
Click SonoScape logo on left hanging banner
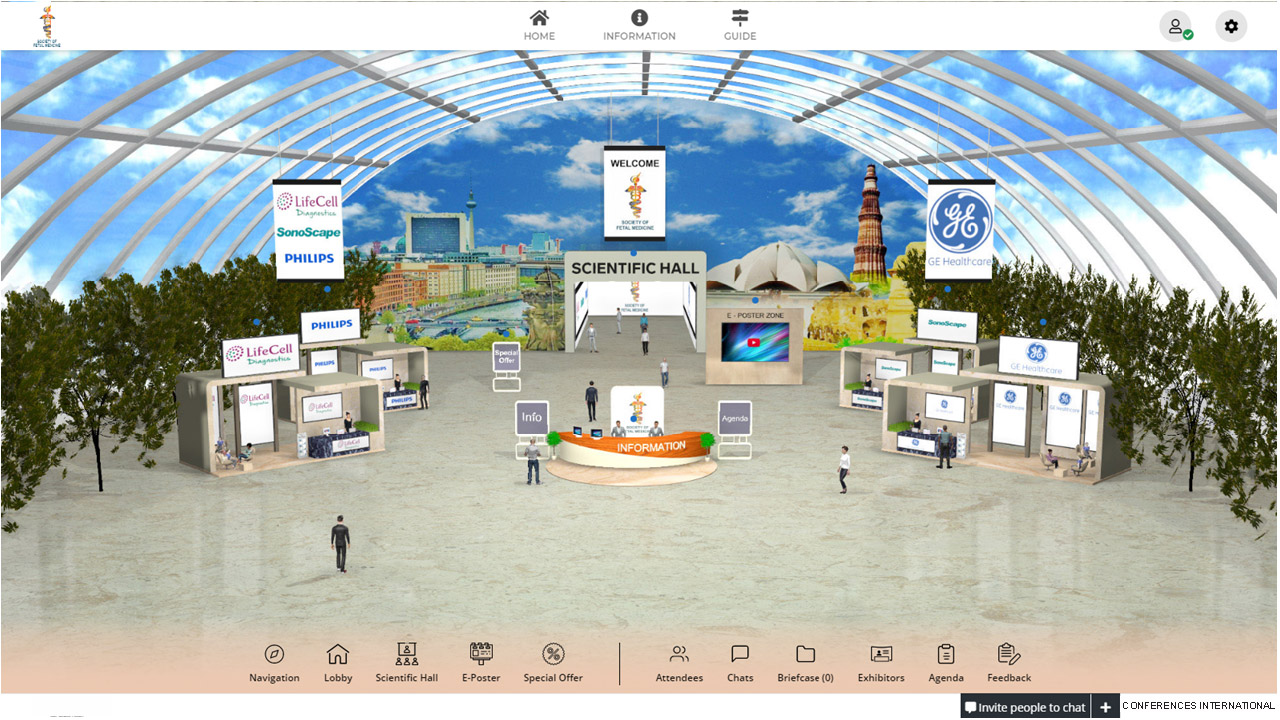[308, 232]
